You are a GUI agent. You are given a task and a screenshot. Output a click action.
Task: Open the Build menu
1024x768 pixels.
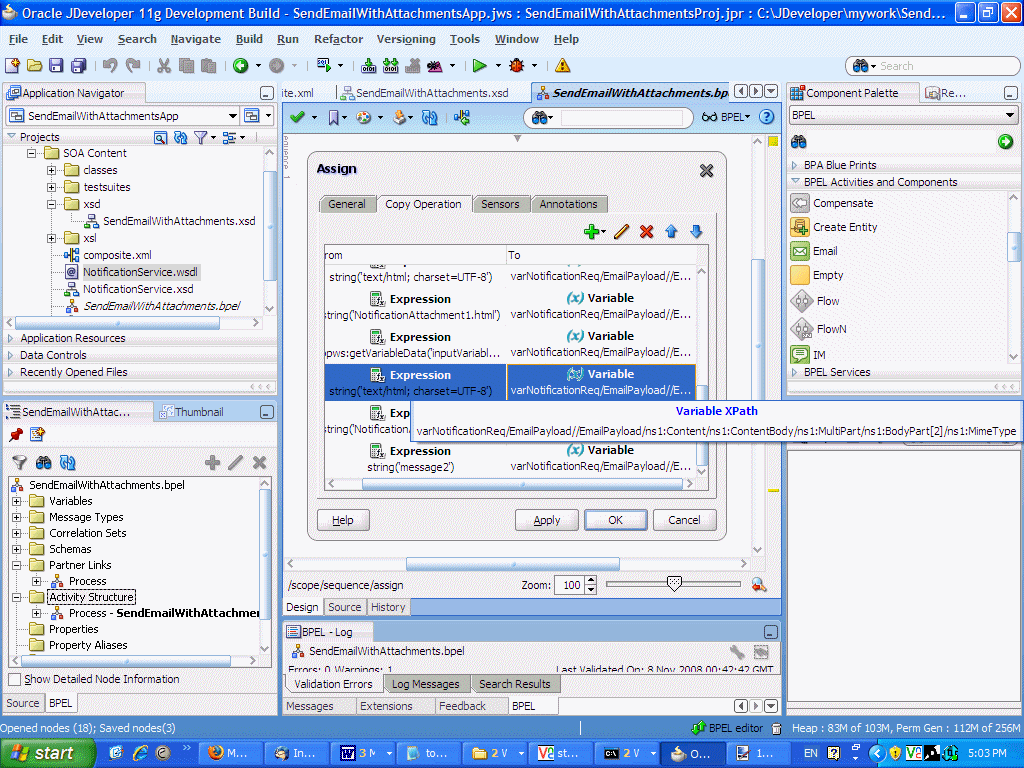click(x=249, y=39)
